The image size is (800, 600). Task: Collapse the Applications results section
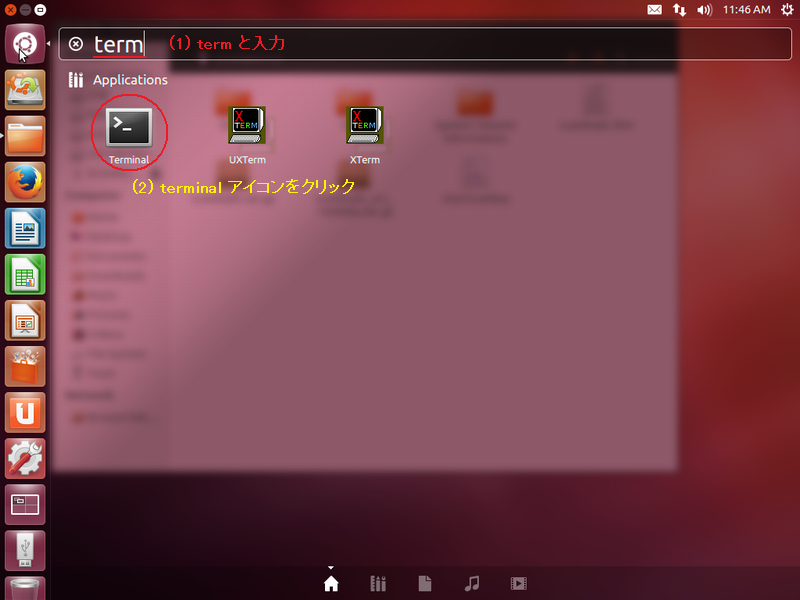(x=130, y=80)
